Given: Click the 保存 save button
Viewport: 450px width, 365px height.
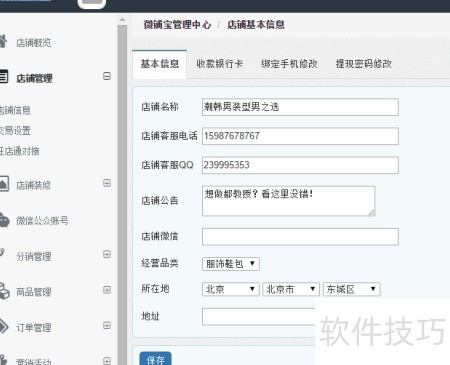Looking at the screenshot, I should (x=155, y=359).
